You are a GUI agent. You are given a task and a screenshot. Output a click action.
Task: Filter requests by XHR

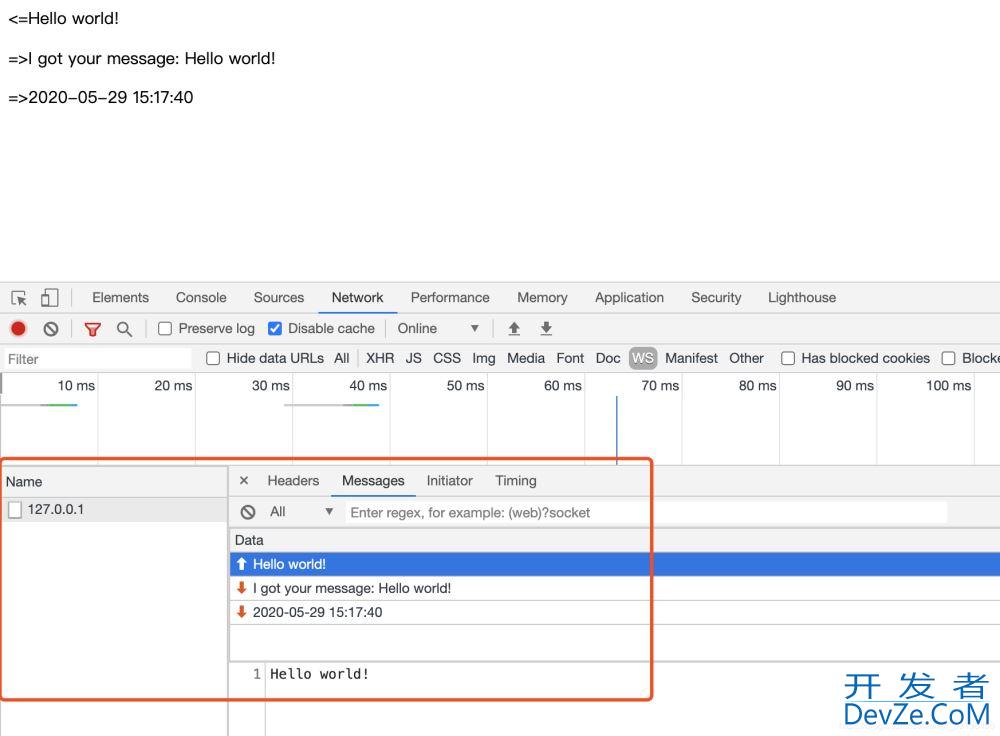click(x=380, y=358)
